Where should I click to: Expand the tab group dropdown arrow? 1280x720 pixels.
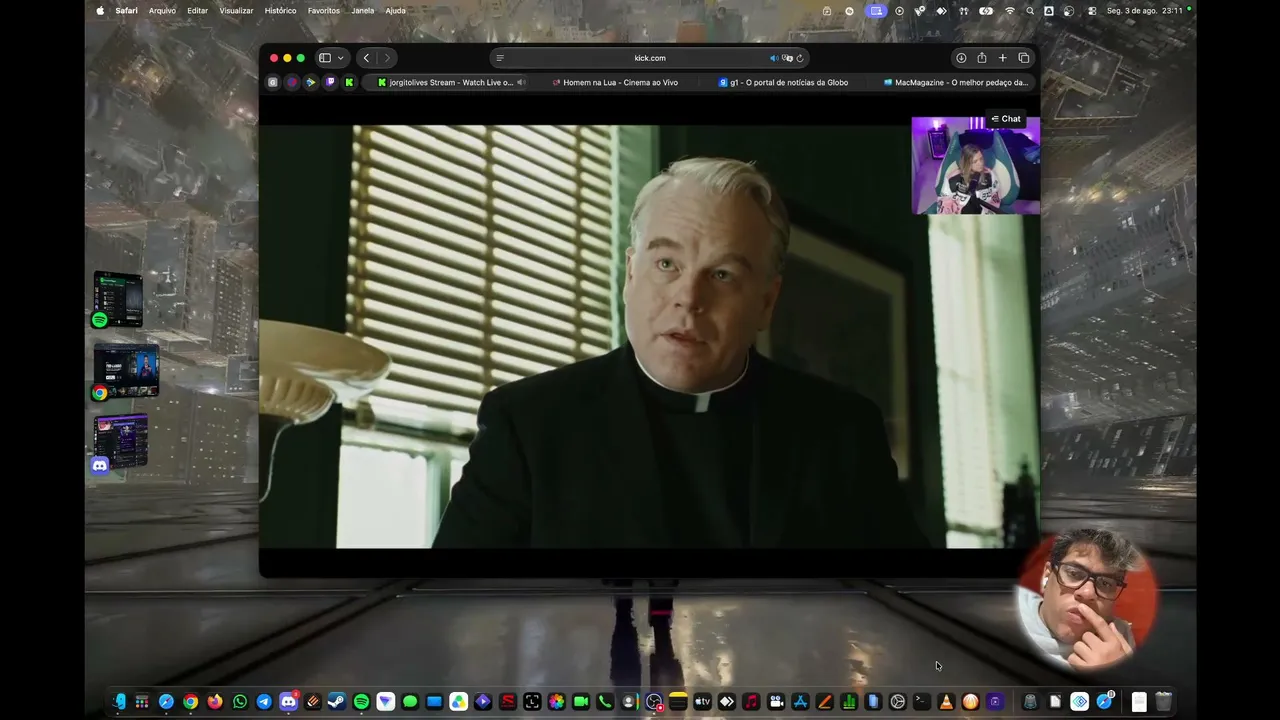[341, 58]
